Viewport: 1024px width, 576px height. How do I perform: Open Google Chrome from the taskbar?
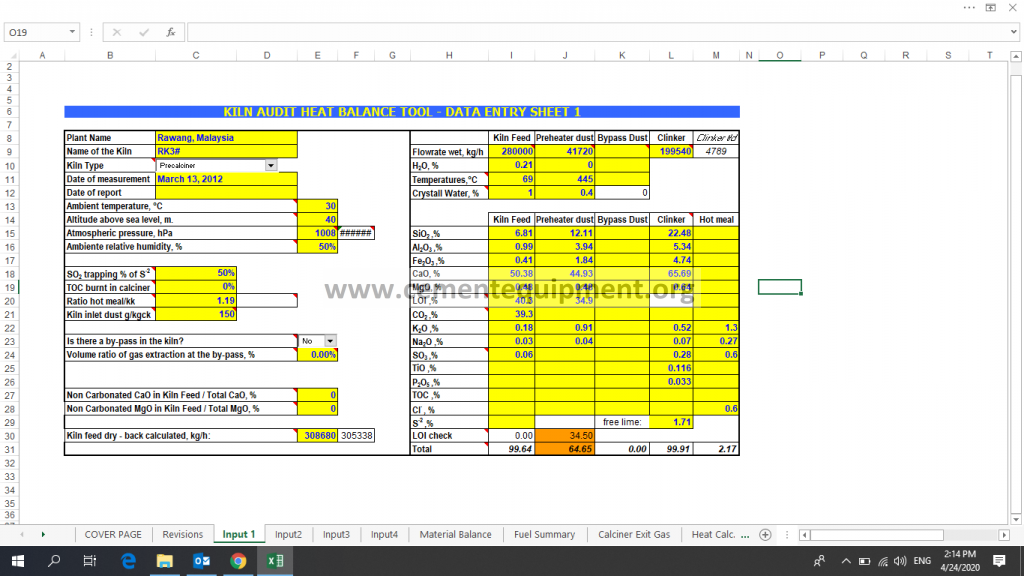tap(239, 561)
